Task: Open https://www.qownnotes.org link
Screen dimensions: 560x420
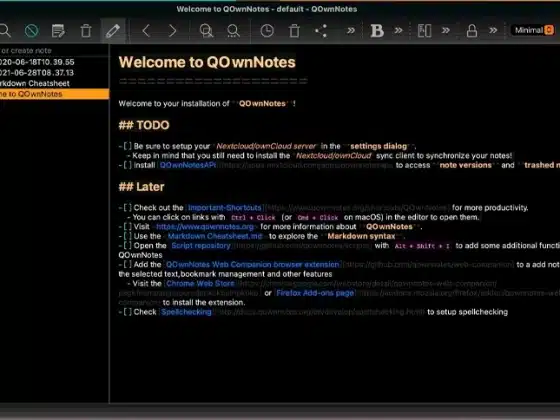Action: click(x=205, y=226)
